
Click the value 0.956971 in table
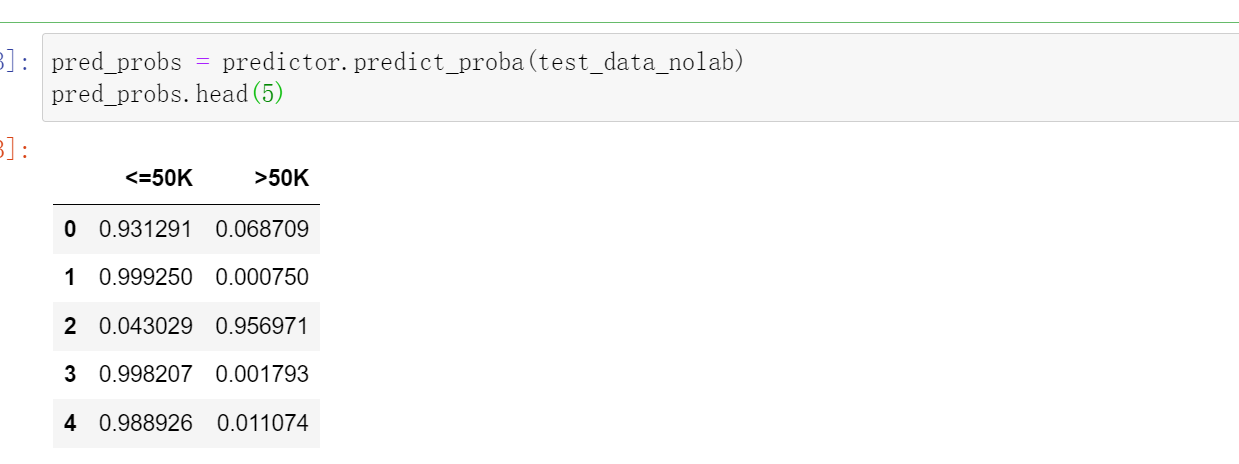pos(262,326)
